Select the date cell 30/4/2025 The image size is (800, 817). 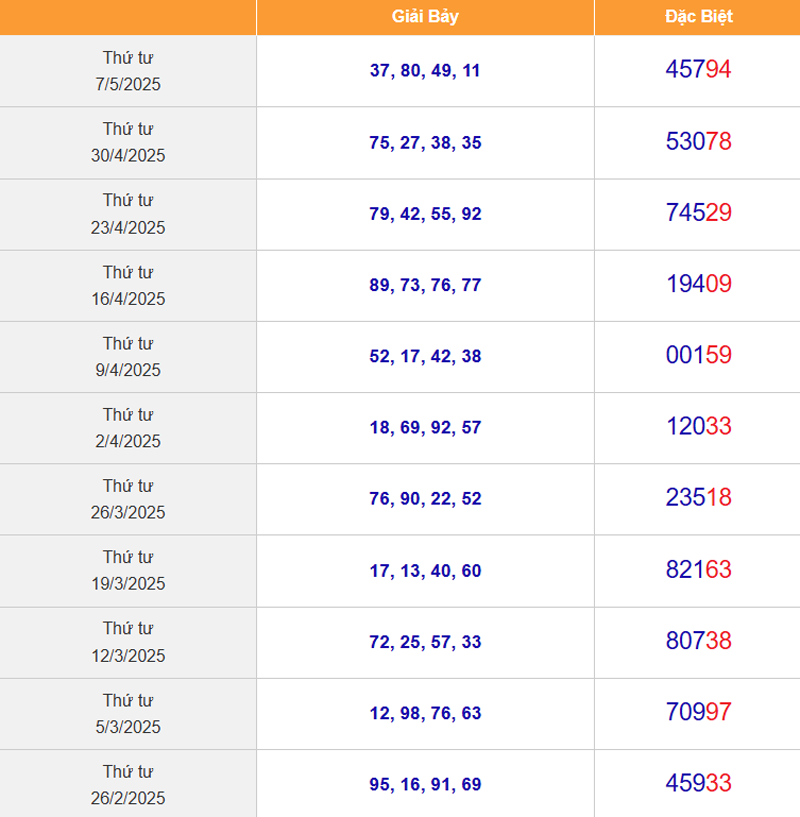pos(128,142)
